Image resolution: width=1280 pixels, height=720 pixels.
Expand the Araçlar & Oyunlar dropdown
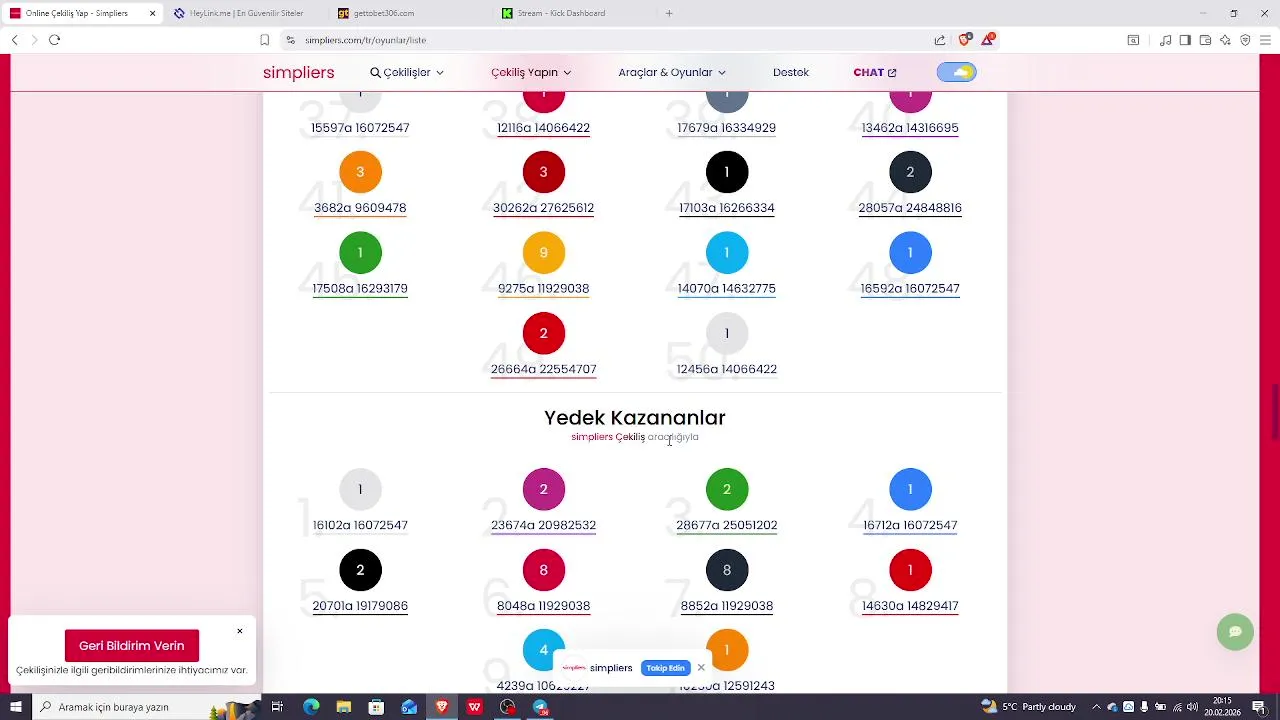pyautogui.click(x=672, y=72)
